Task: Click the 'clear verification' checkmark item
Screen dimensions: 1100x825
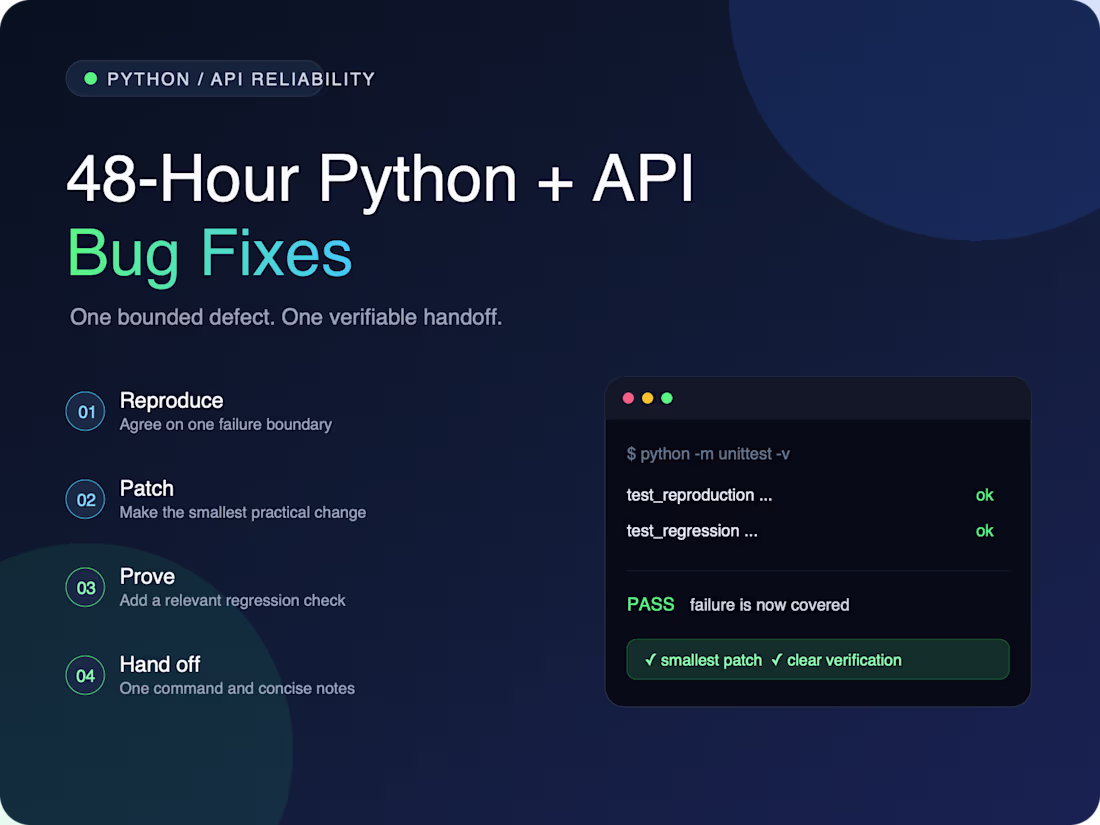Action: click(836, 660)
